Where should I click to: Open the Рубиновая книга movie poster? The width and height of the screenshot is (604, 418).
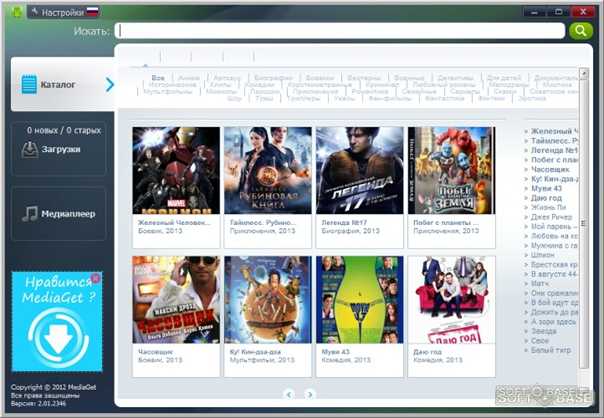tap(268, 170)
